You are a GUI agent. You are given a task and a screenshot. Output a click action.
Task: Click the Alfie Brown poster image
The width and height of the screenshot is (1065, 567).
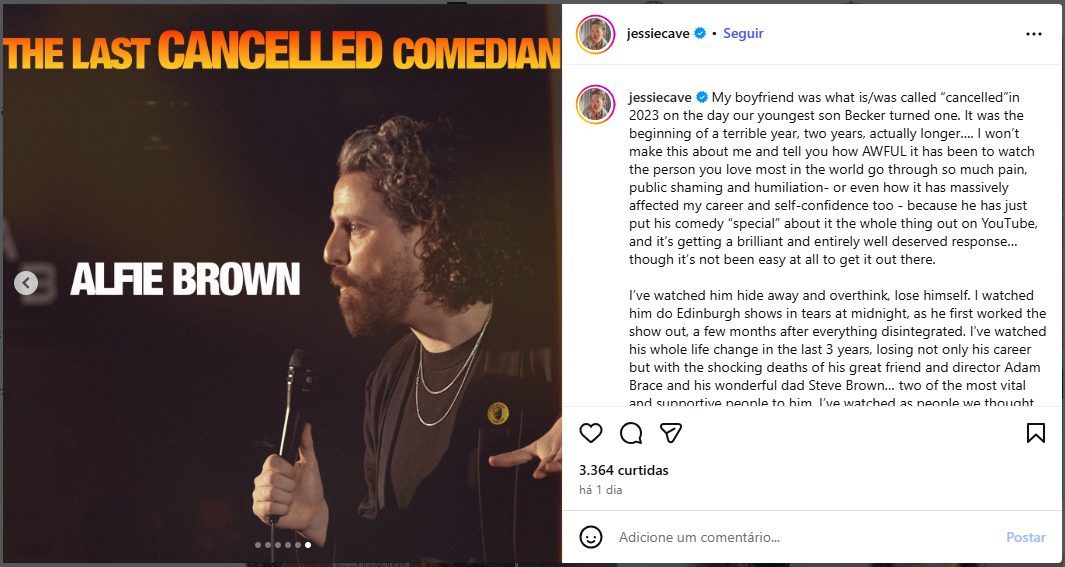coord(280,300)
